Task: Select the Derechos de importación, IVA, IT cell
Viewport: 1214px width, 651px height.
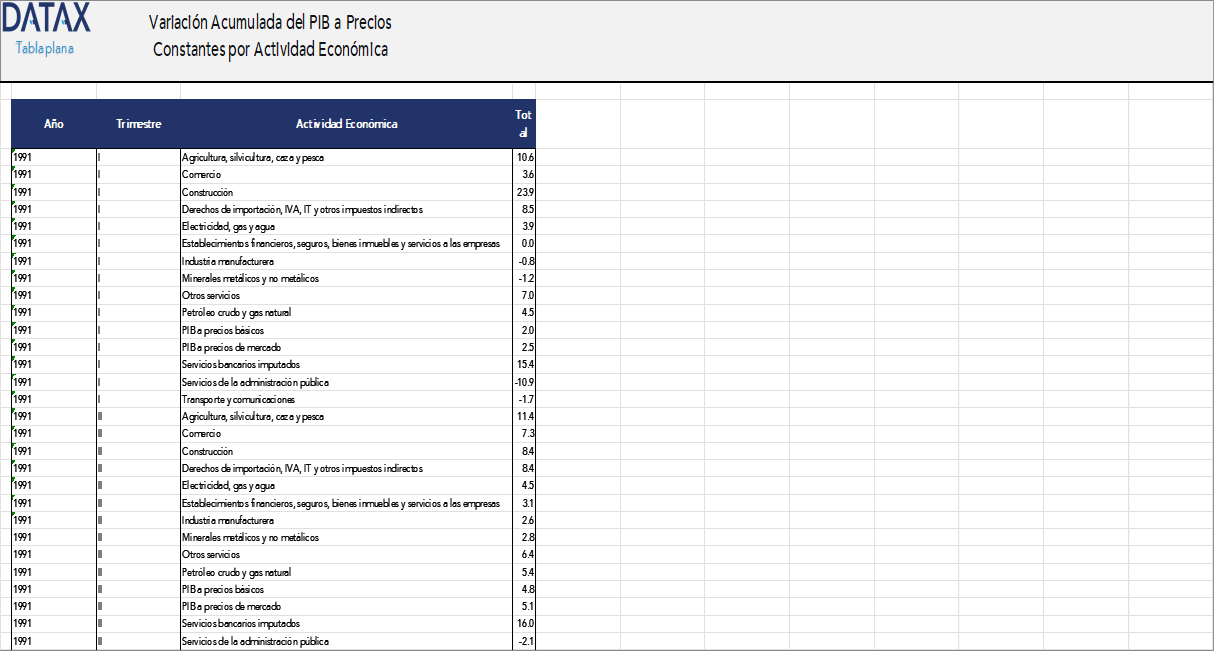Action: coord(300,208)
